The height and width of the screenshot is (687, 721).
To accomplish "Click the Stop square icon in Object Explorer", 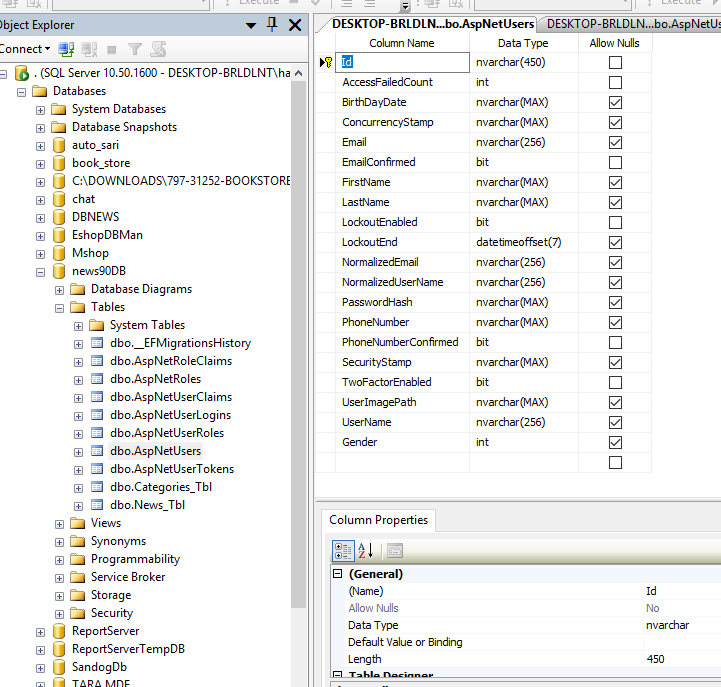I will point(111,49).
